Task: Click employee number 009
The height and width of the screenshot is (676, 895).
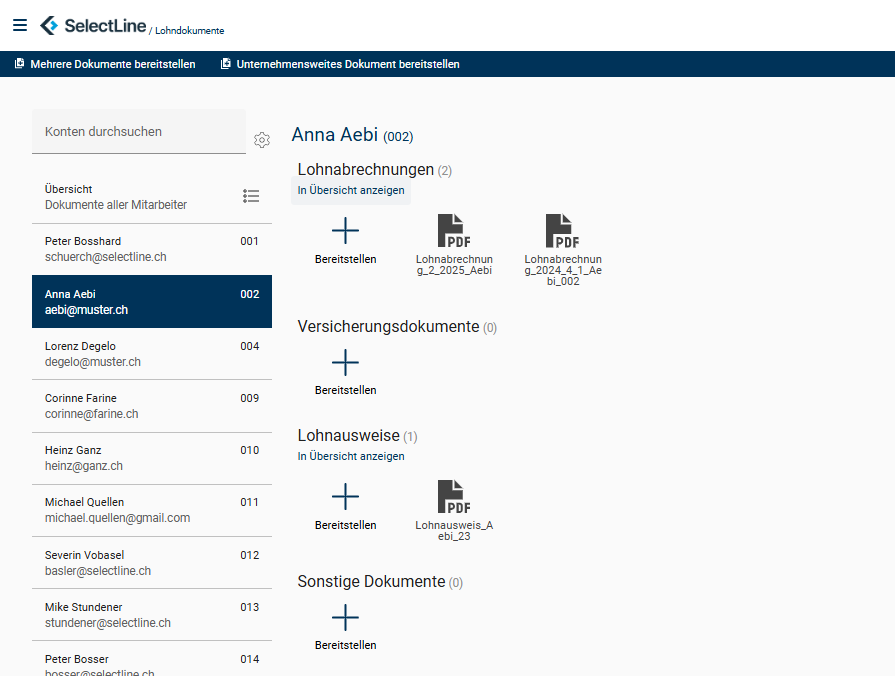Action: 249,398
